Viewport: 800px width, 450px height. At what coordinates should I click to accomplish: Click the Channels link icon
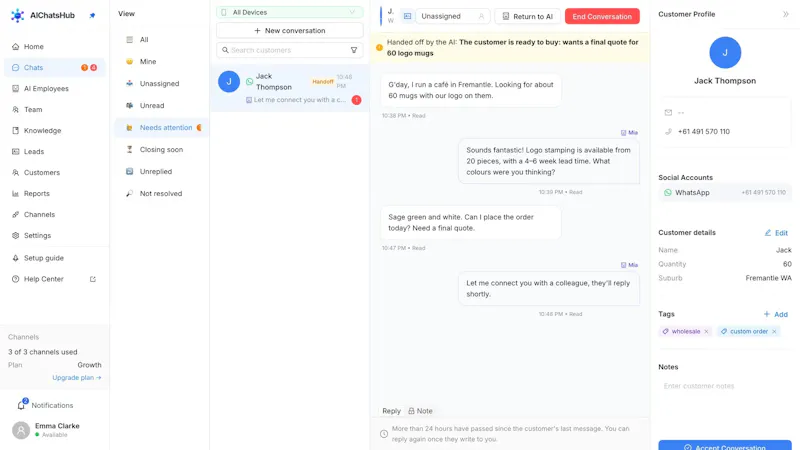15,214
